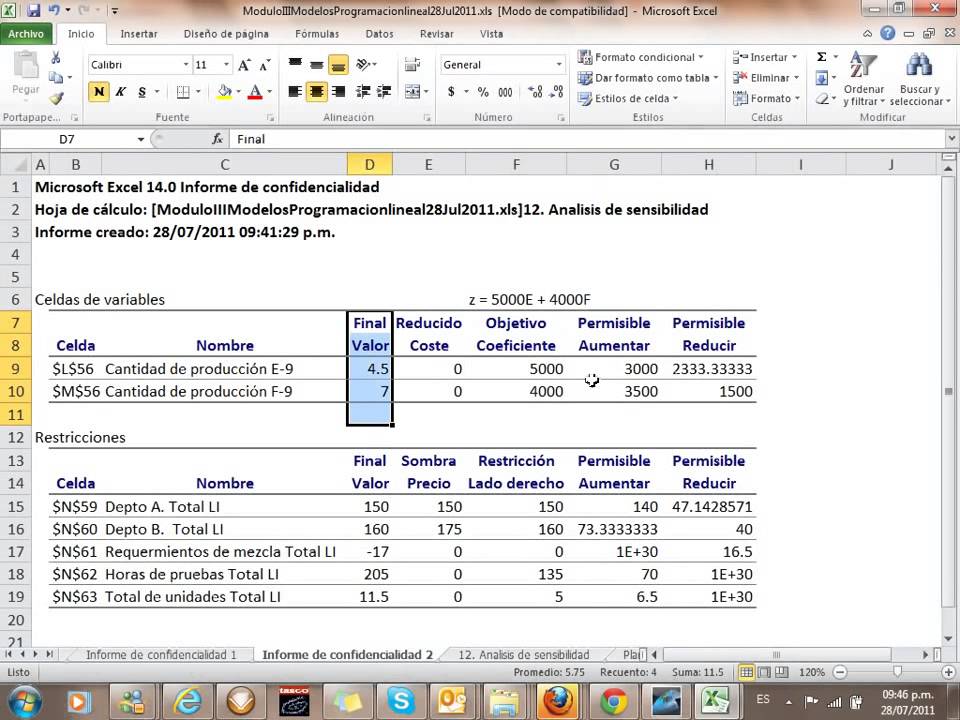Viewport: 960px width, 720px height.
Task: Increase font size with the large A icon
Action: tap(244, 65)
